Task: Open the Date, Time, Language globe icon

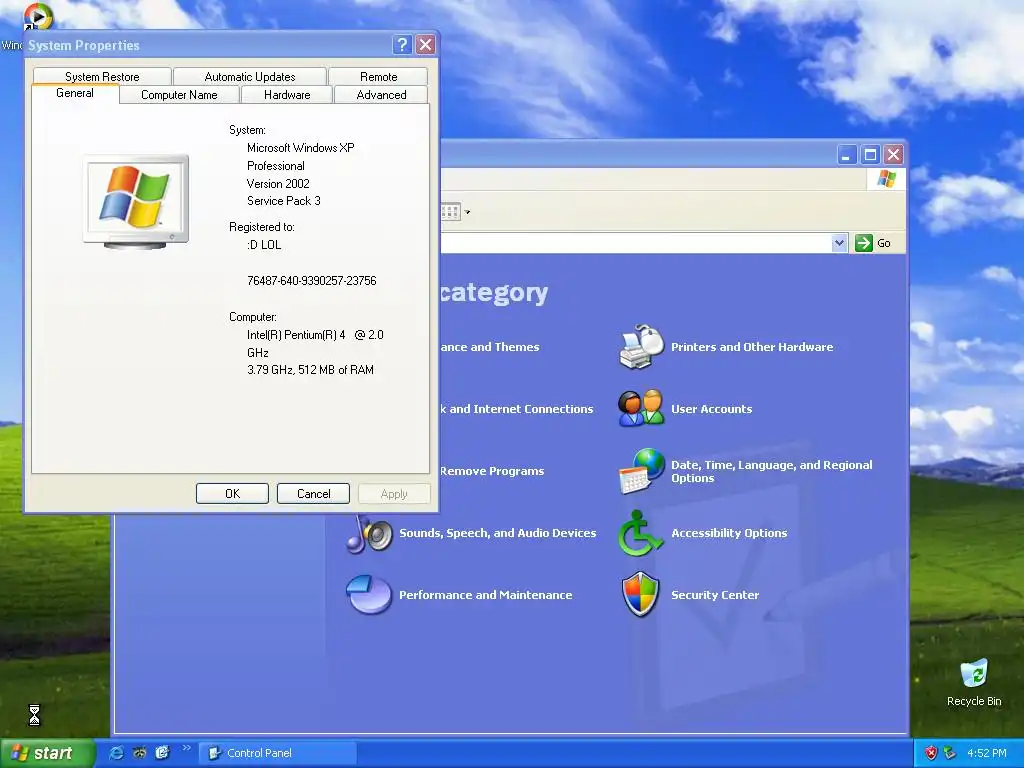Action: [x=641, y=471]
